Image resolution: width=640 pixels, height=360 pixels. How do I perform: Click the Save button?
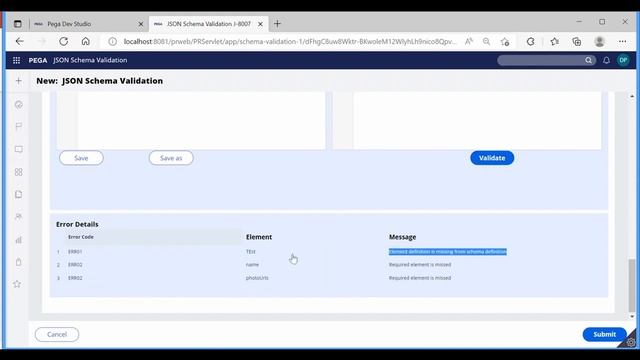81,158
